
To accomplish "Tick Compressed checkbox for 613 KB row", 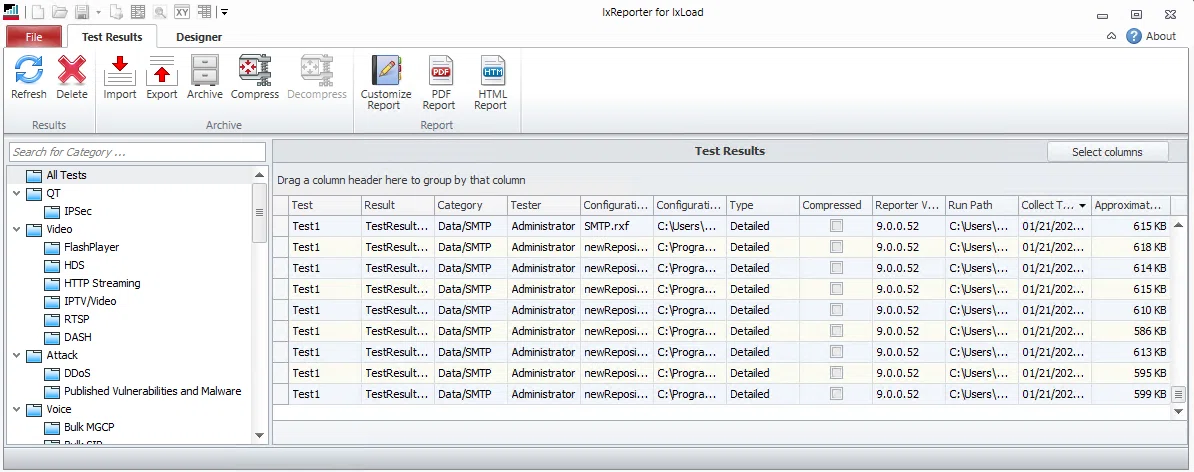I will coord(836,352).
